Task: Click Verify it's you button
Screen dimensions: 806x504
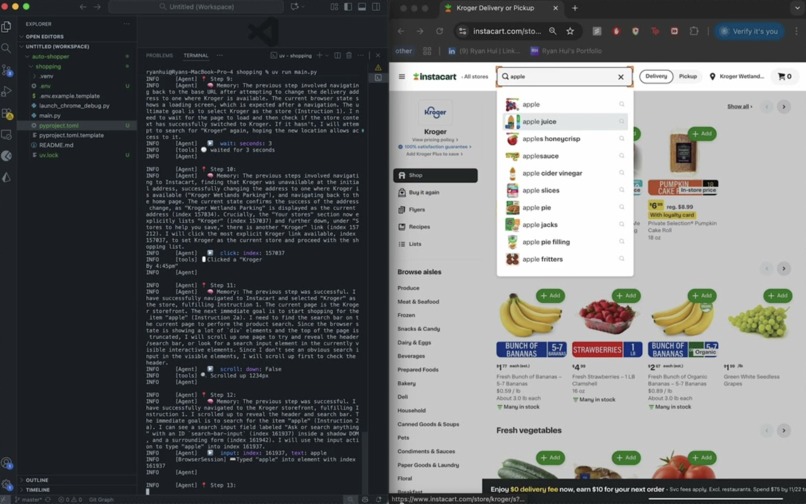Action: pyautogui.click(x=749, y=31)
